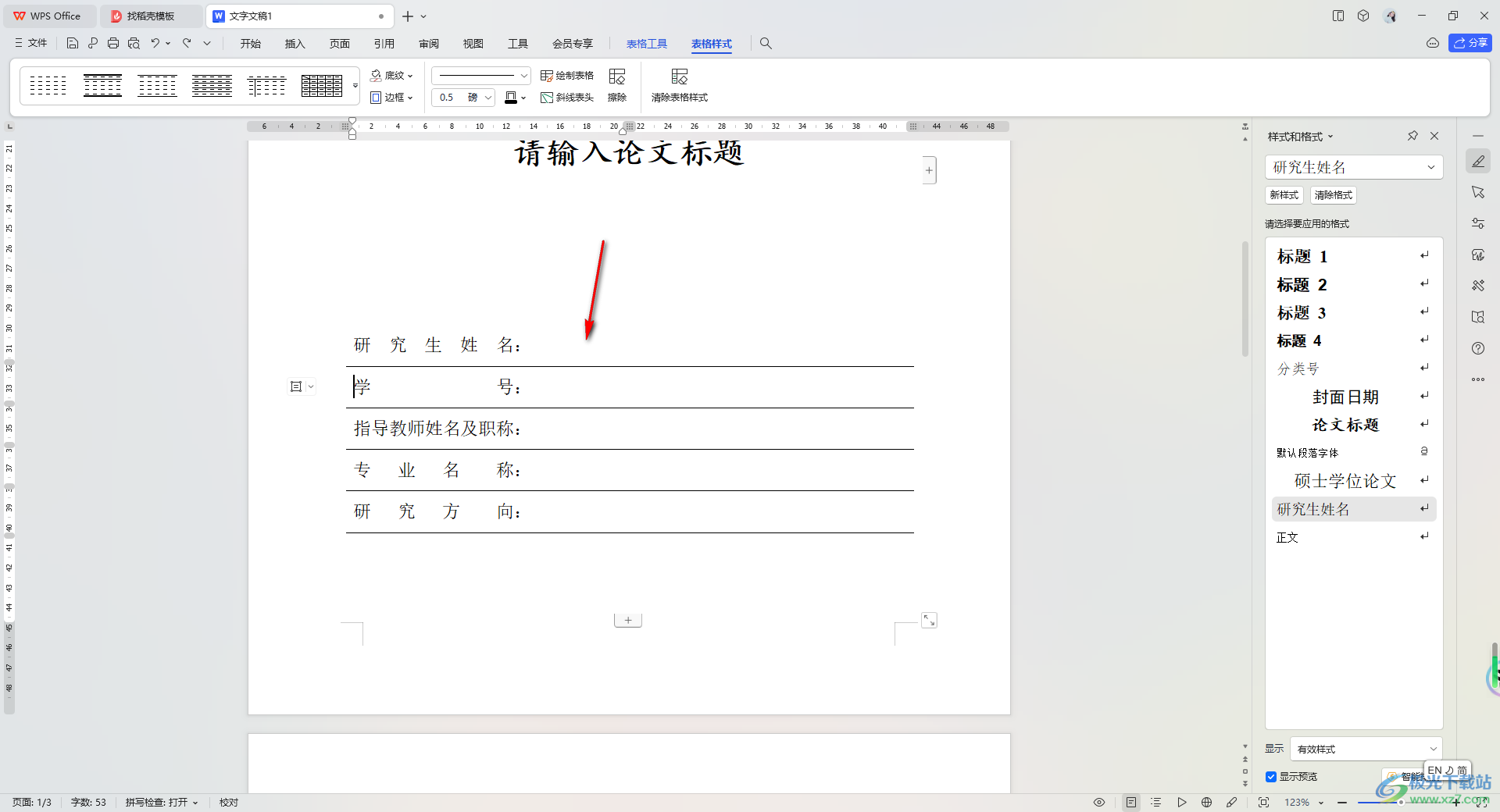This screenshot has width=1500, height=812.
Task: Open the pen color dropdown arrow
Action: [x=523, y=98]
